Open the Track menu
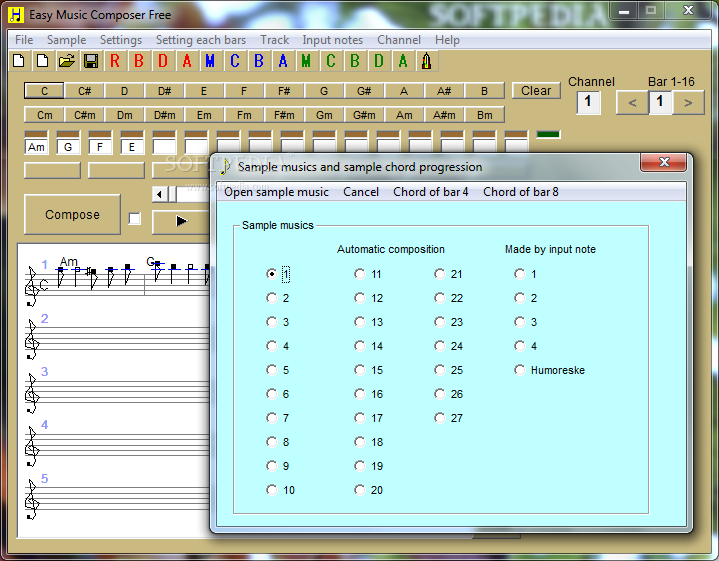The height and width of the screenshot is (561, 719). pos(275,40)
